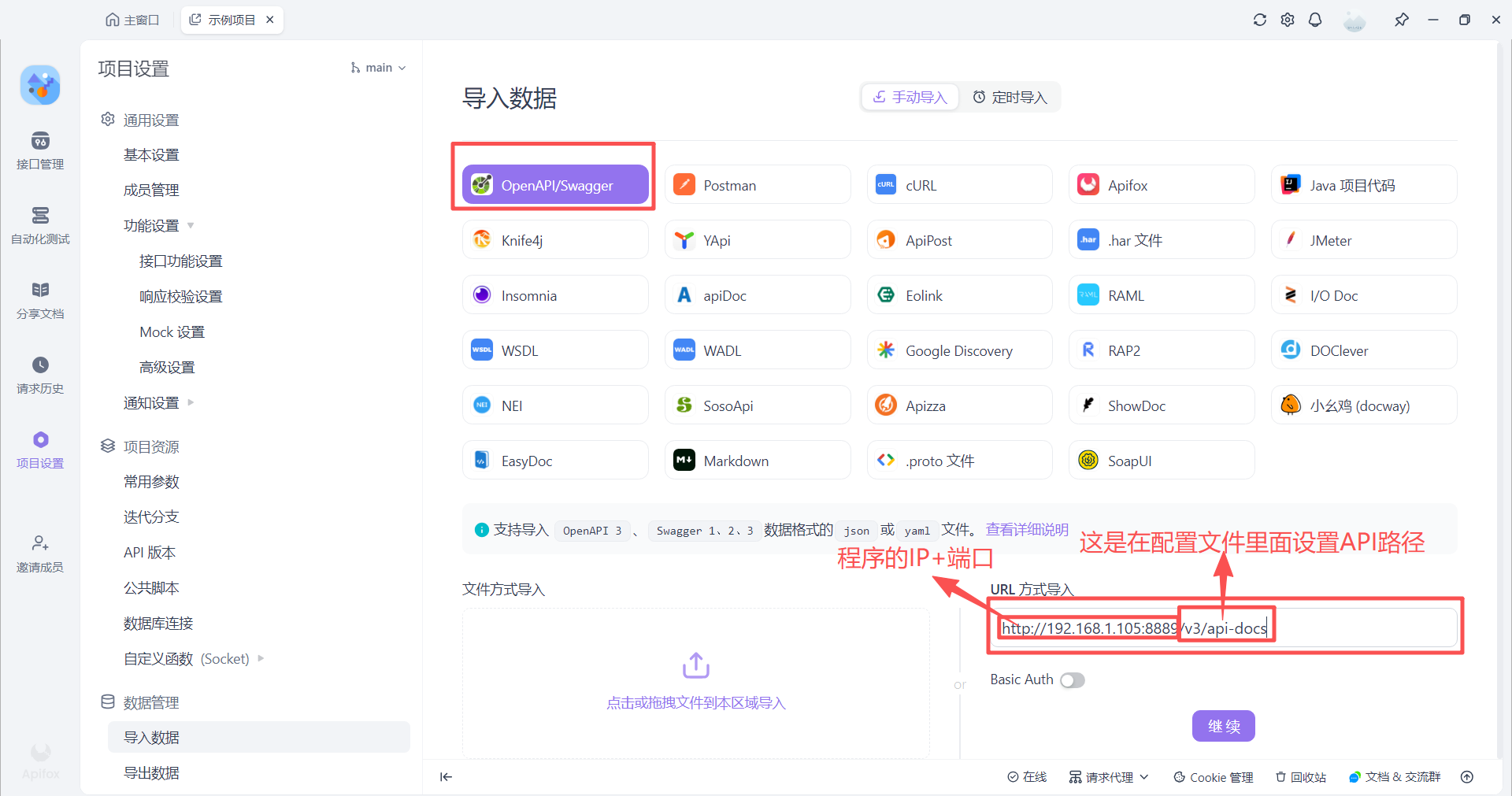Viewport: 1512px width, 796px height.
Task: Open 查看详细说明 link
Action: 1026,529
